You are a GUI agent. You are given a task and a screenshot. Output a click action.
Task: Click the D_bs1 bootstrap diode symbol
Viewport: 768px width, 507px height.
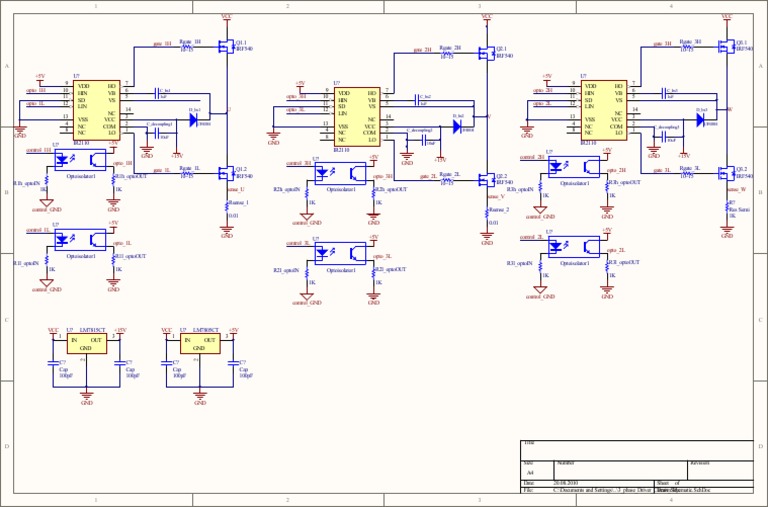point(193,119)
